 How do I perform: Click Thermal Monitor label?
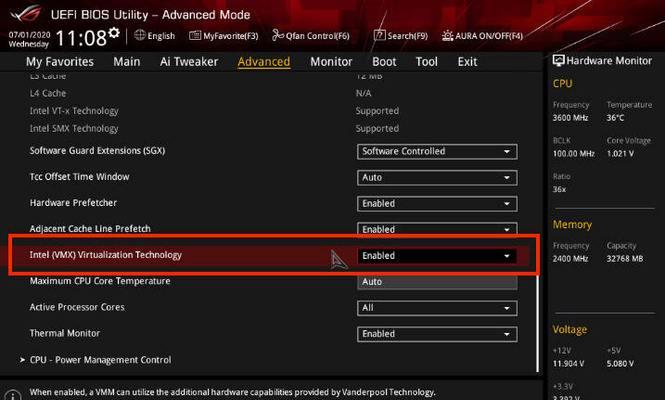coord(64,333)
